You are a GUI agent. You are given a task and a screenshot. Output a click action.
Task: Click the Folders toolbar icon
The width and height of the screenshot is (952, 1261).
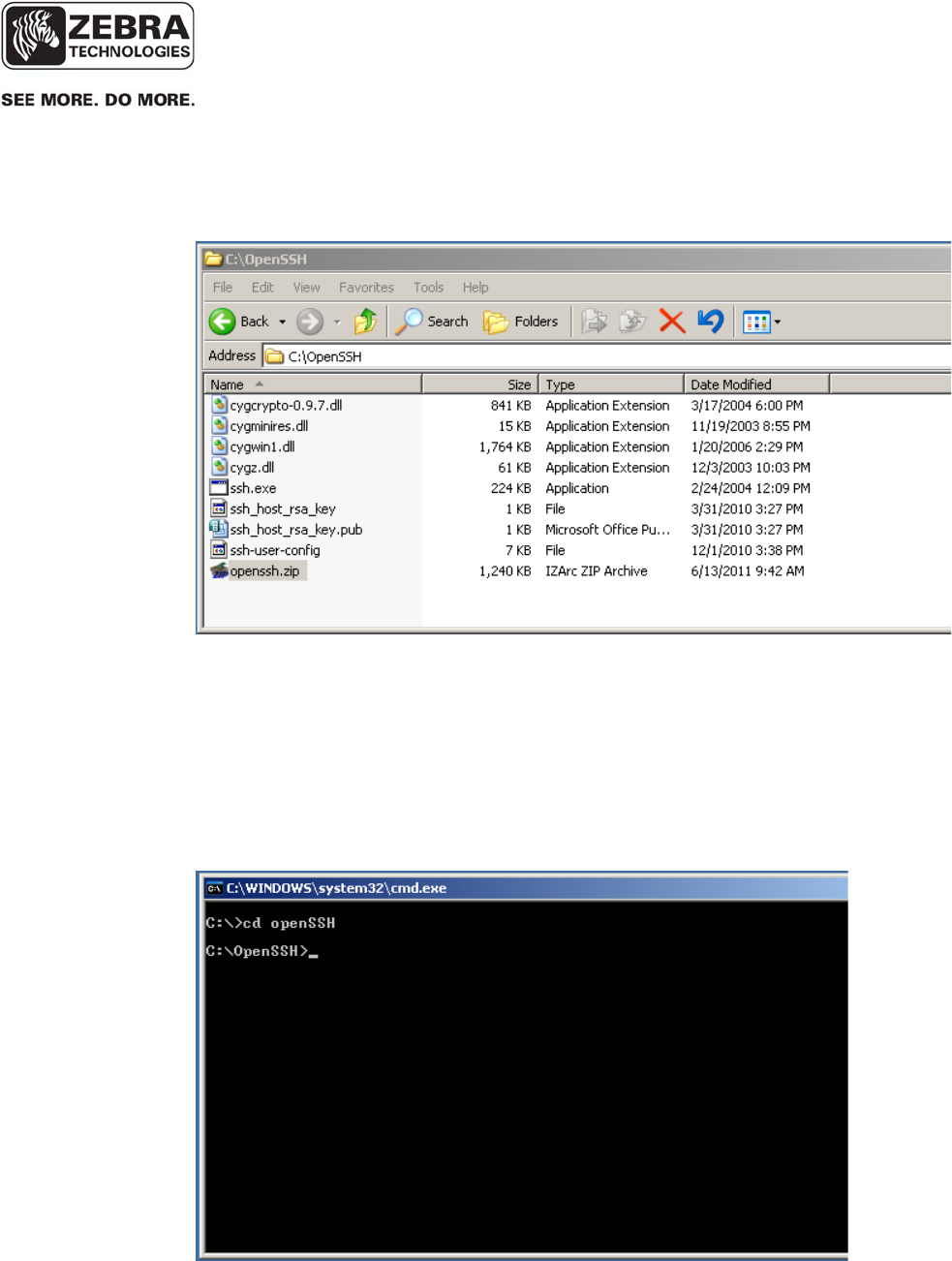pyautogui.click(x=496, y=322)
